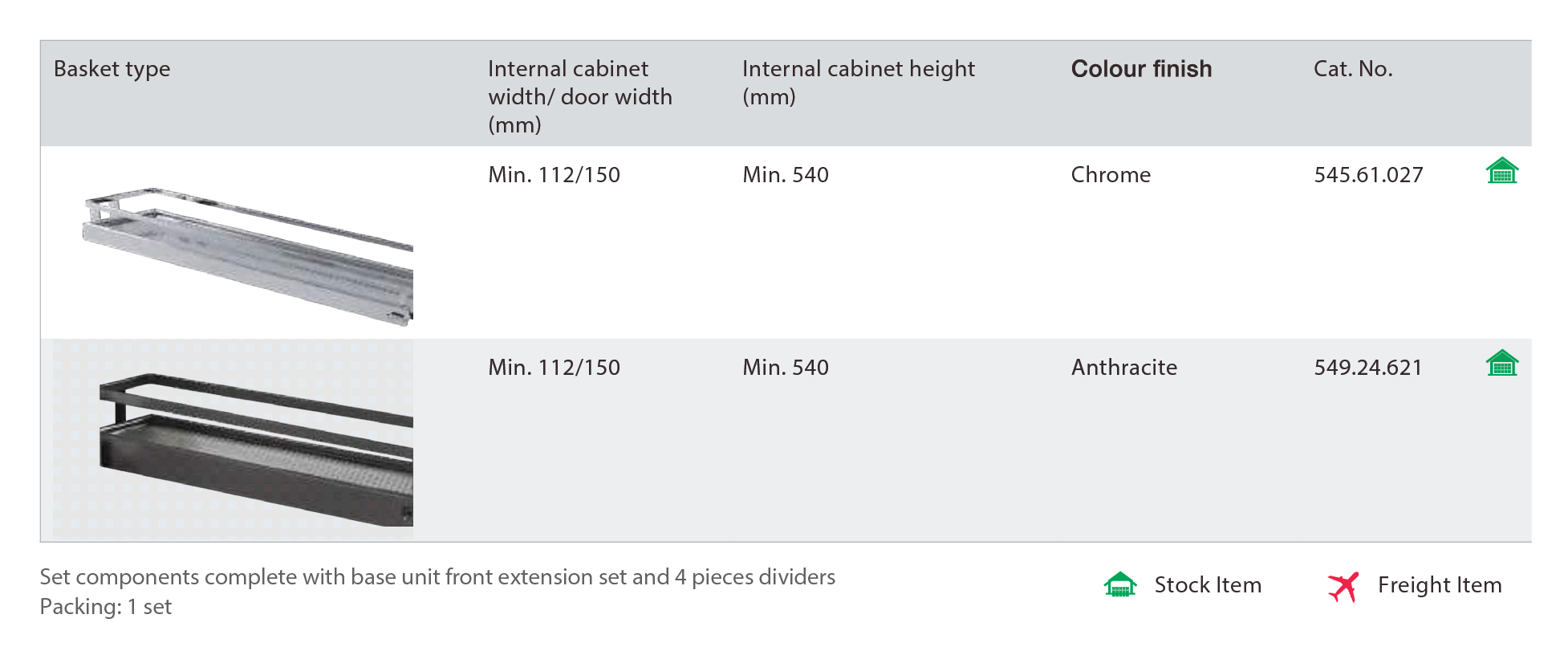This screenshot has width=1568, height=647.
Task: Click Min. 112/150 in the Chrome row
Action: tap(554, 175)
